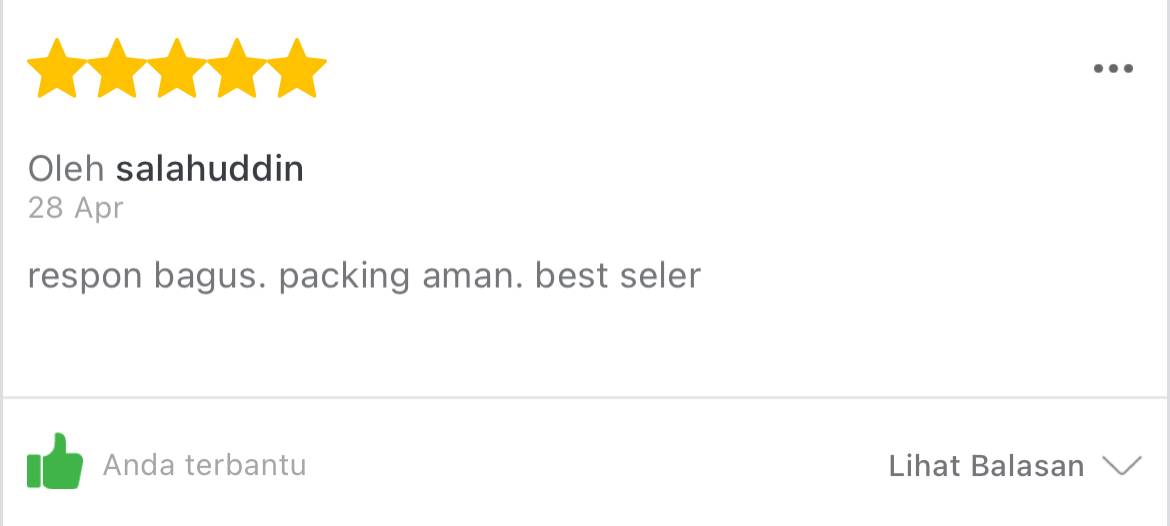Click blank area between helpful label and replies
This screenshot has width=1170, height=526.
coord(600,465)
